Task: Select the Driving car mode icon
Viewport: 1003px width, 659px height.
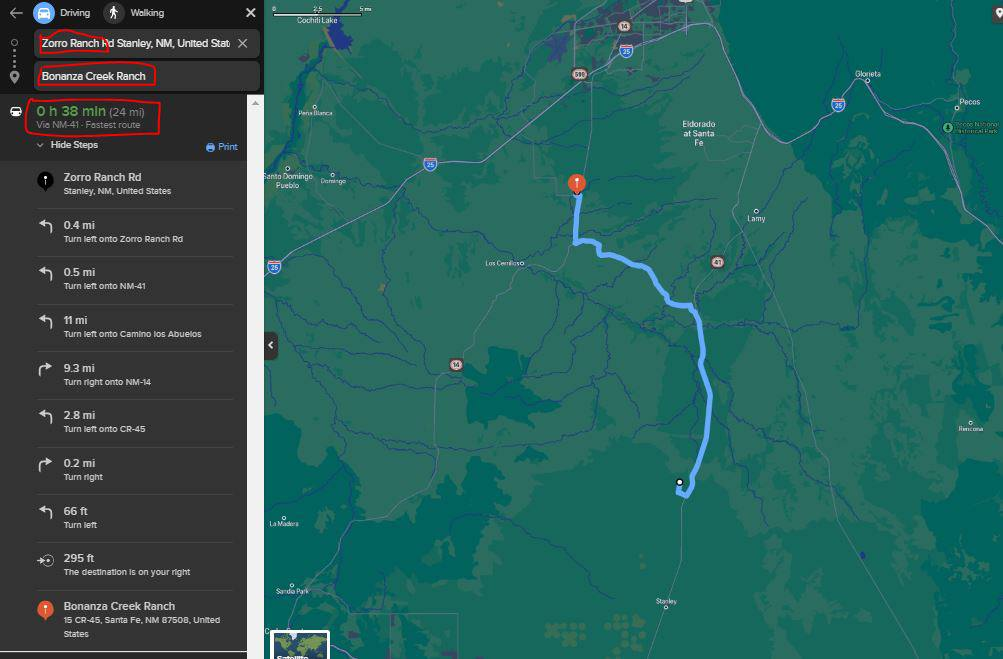Action: [x=44, y=13]
